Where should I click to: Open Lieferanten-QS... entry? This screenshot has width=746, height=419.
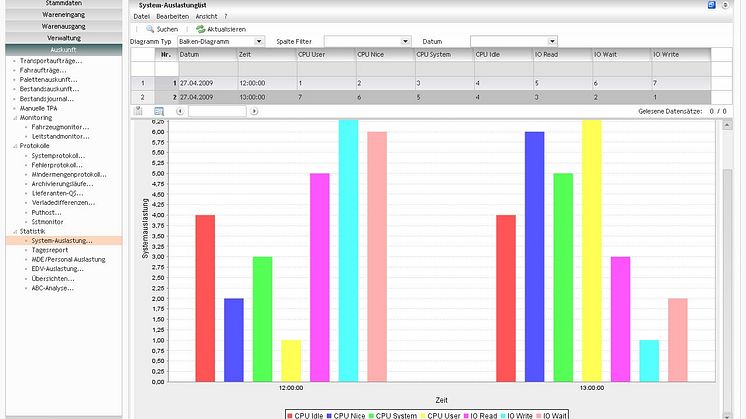(x=57, y=193)
